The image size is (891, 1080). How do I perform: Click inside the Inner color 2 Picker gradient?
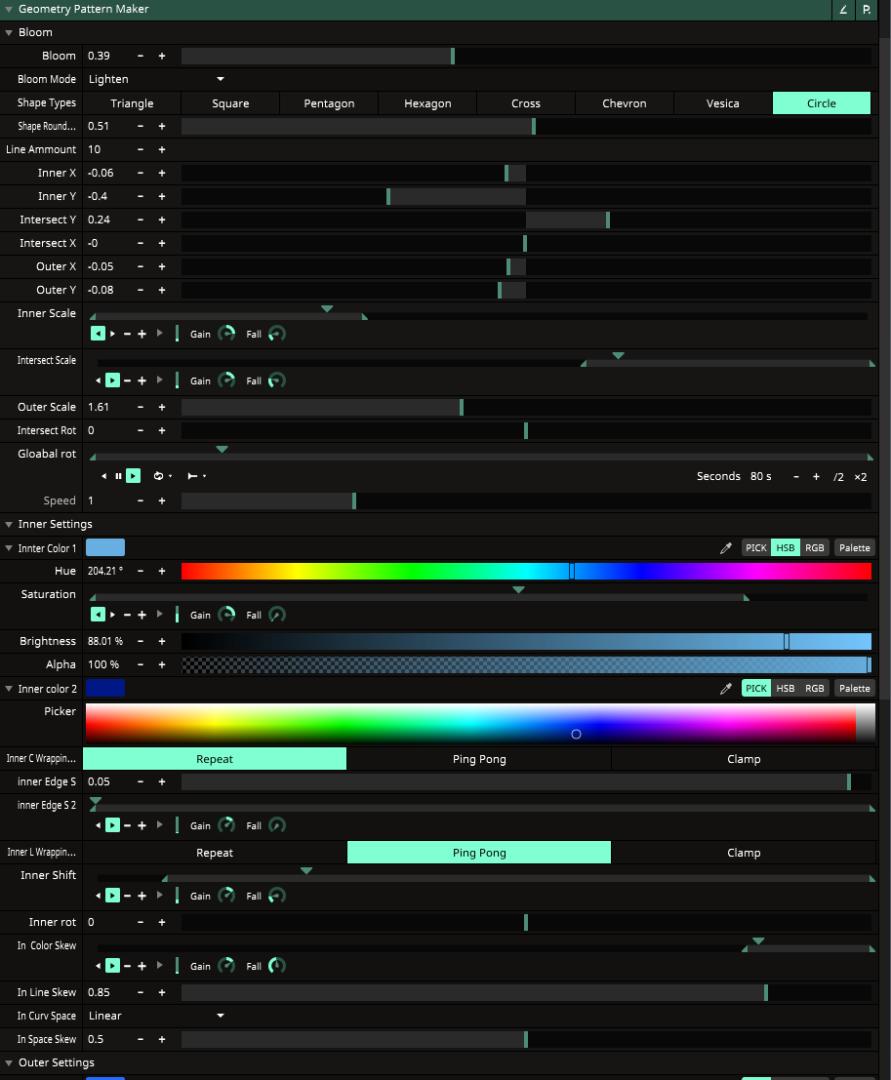pos(481,723)
